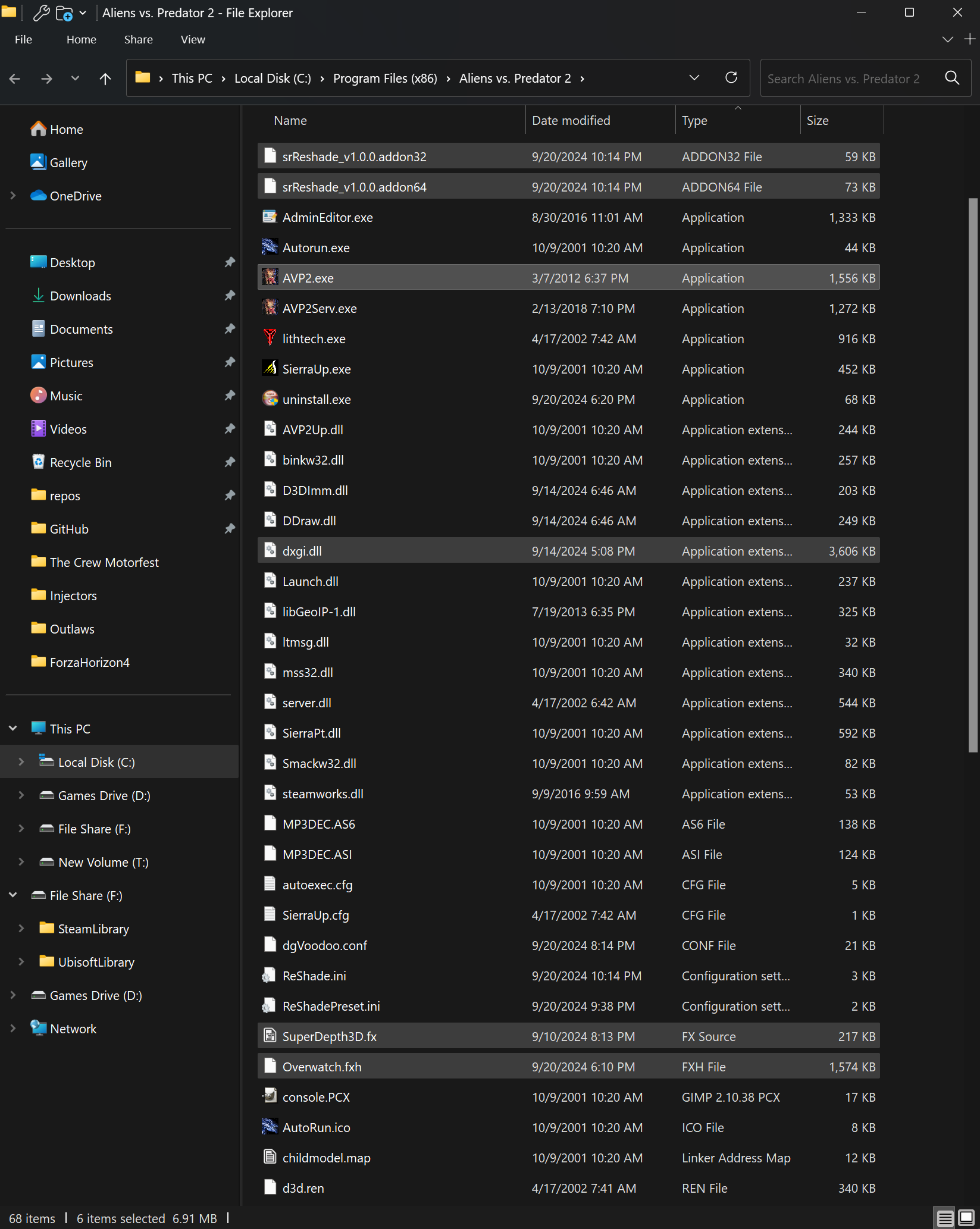
Task: Refresh the current folder view
Action: click(731, 78)
